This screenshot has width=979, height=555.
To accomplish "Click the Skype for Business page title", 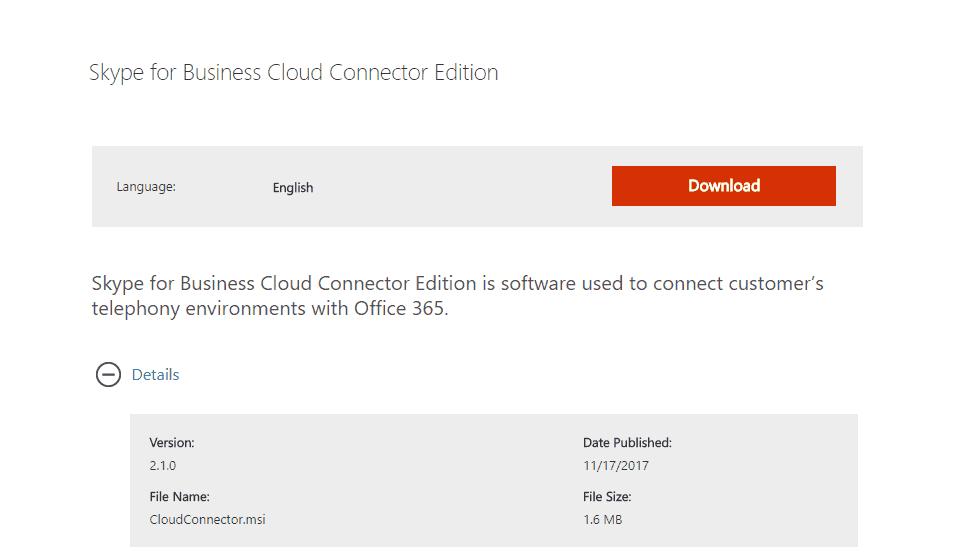I will (293, 73).
